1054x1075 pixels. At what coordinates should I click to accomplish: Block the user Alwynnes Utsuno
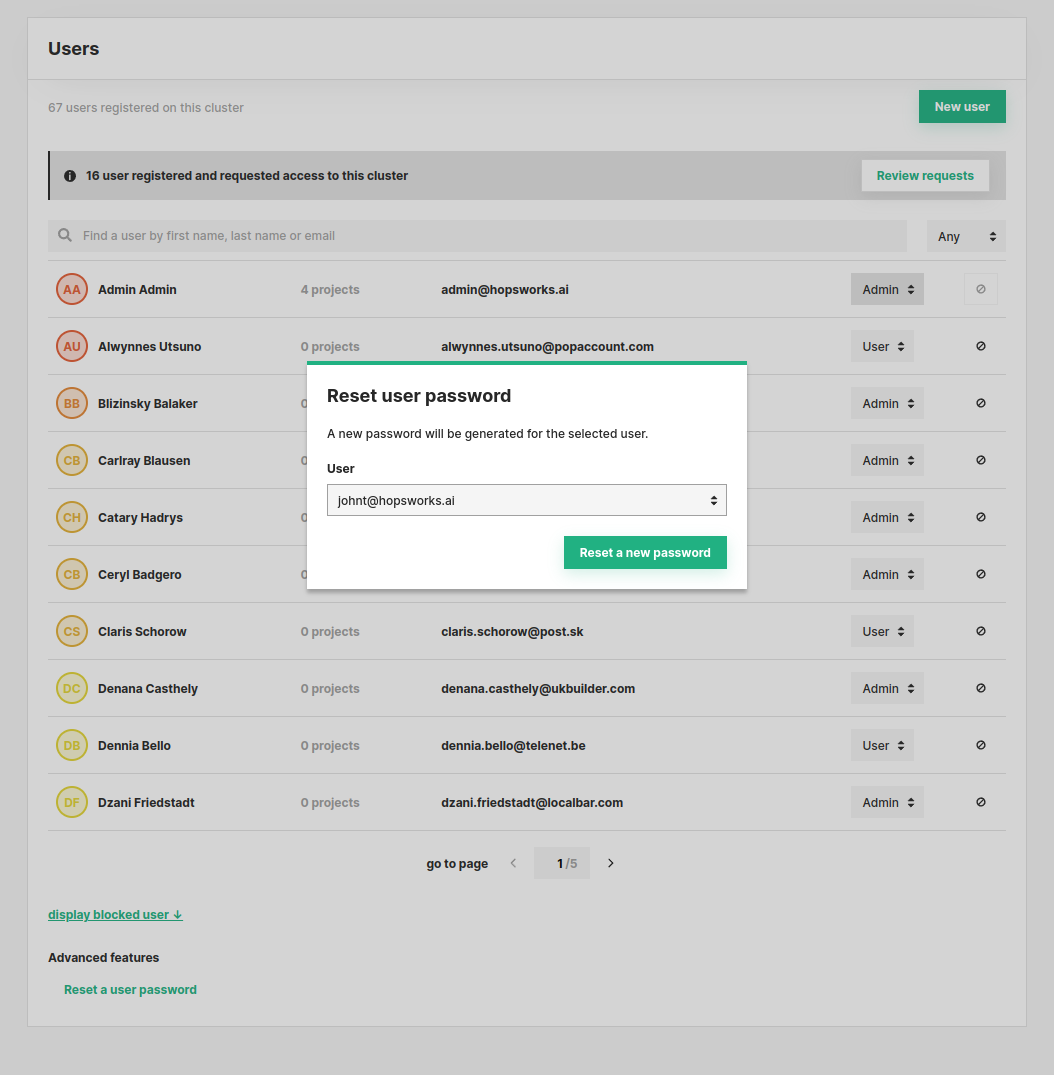pos(980,346)
